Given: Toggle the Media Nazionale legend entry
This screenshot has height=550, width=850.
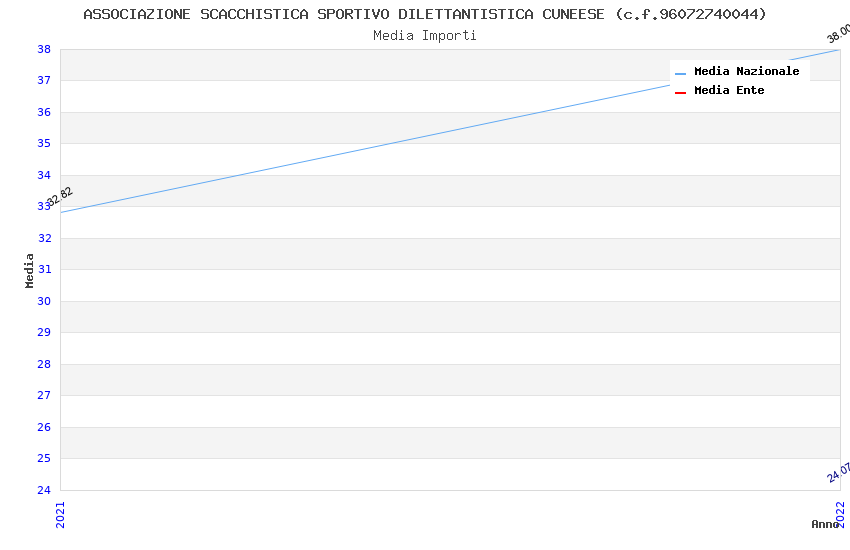Looking at the screenshot, I should click(746, 72).
